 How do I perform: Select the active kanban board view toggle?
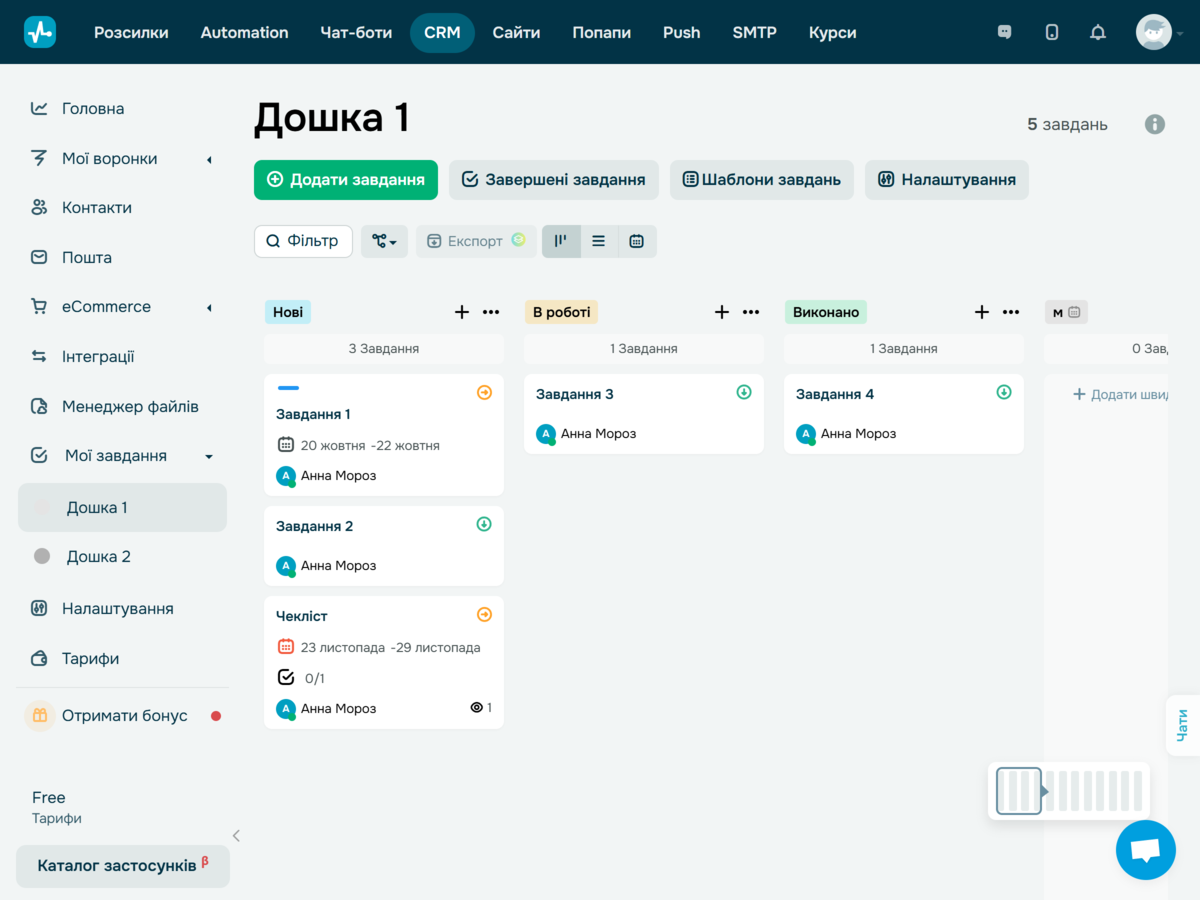[561, 241]
